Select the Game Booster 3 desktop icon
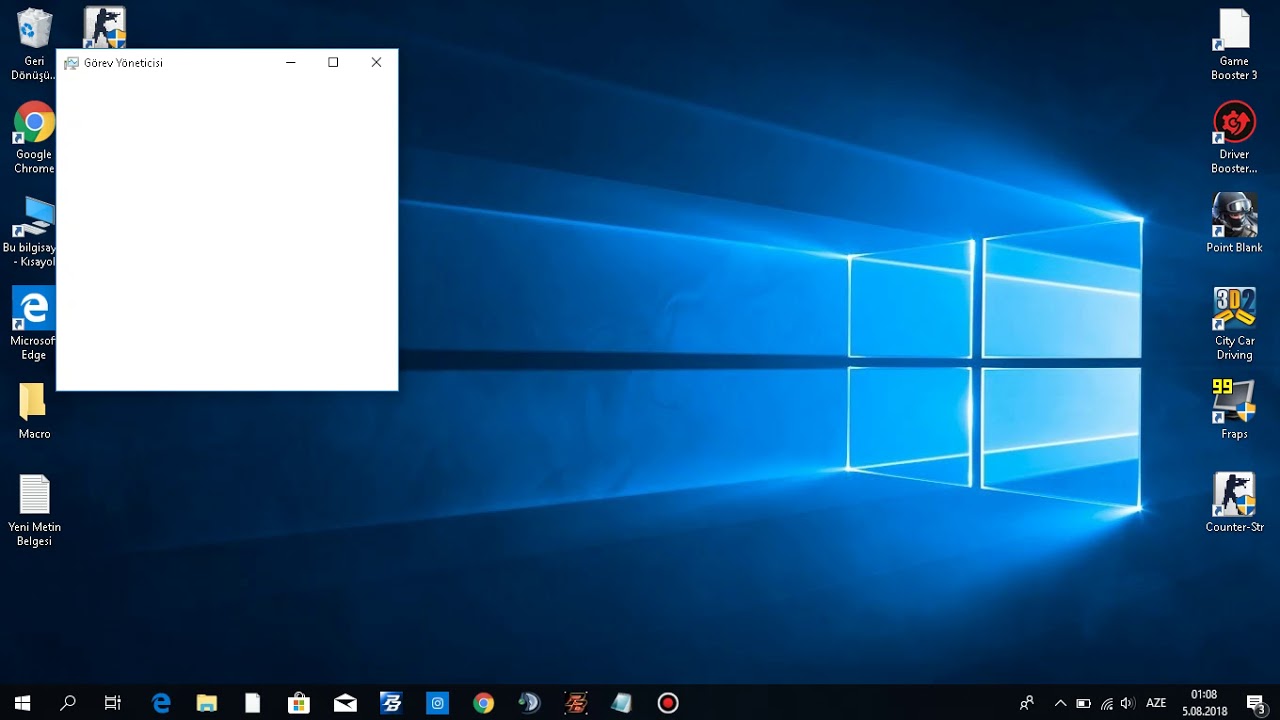The height and width of the screenshot is (720, 1280). 1234,44
